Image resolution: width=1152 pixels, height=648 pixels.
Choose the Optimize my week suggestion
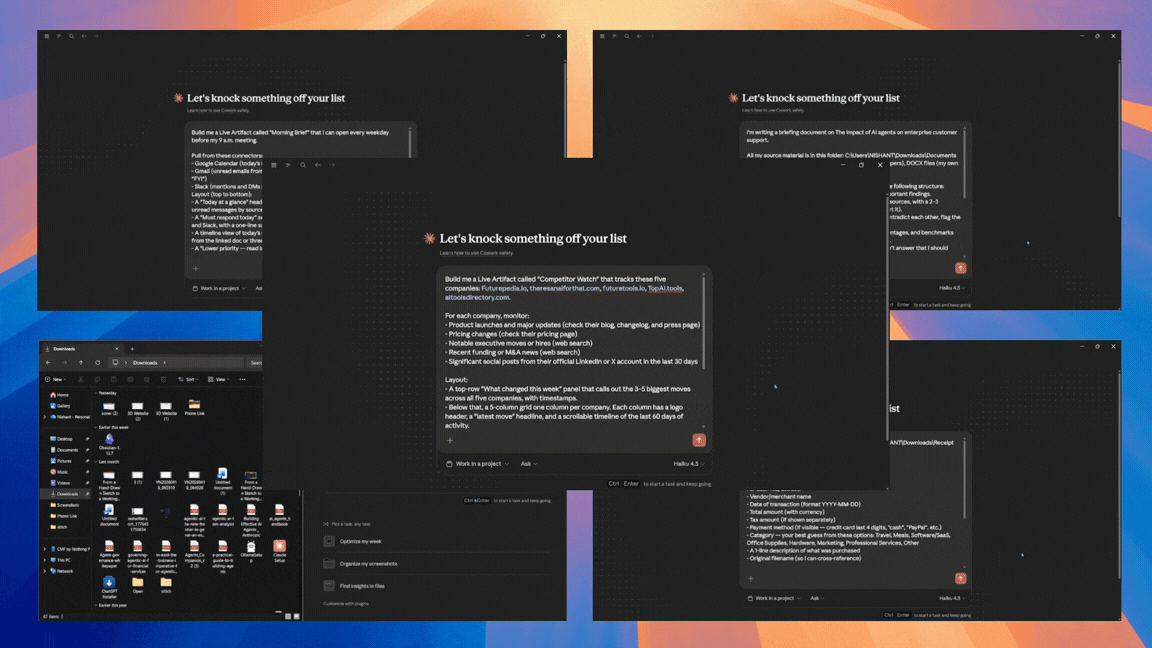pyautogui.click(x=436, y=541)
